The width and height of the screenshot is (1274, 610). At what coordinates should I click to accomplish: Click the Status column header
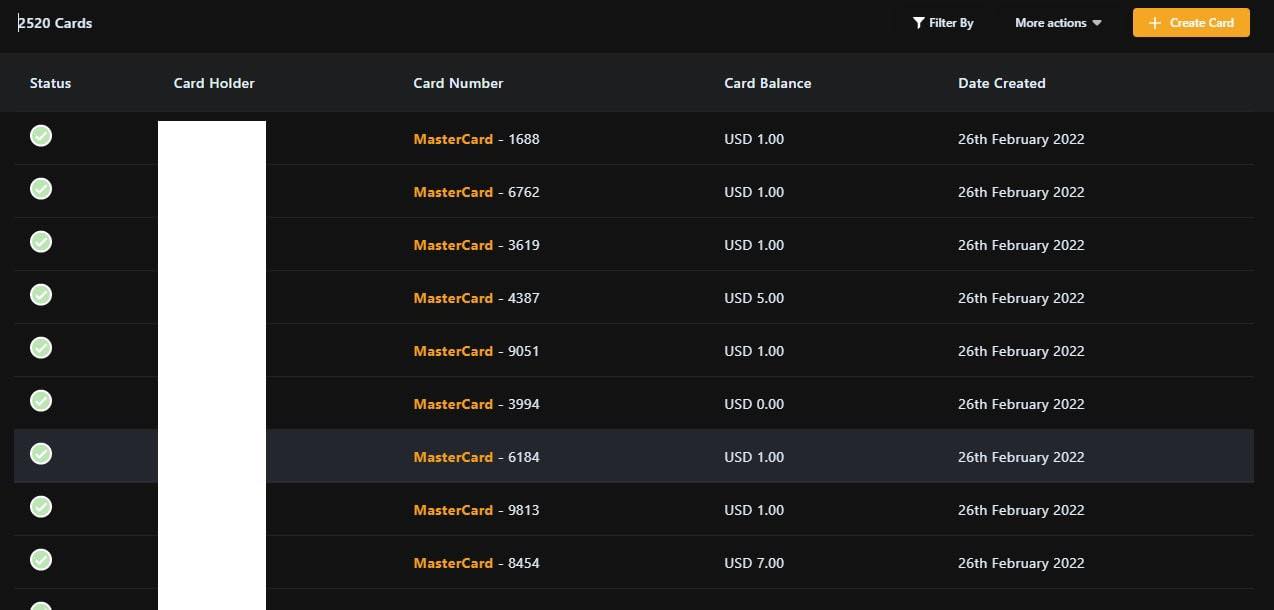[50, 83]
